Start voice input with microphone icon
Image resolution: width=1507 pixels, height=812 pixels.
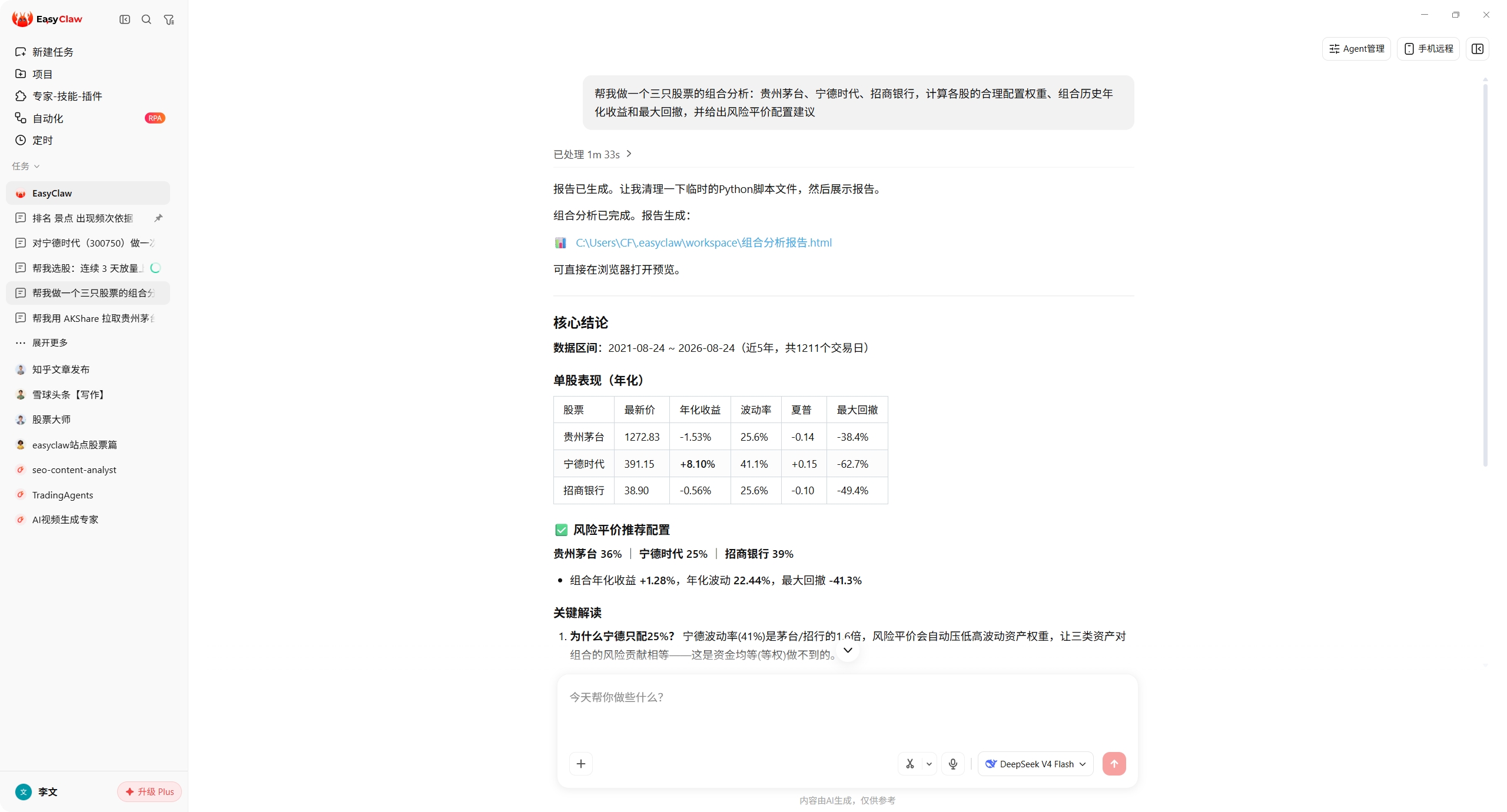tap(953, 764)
